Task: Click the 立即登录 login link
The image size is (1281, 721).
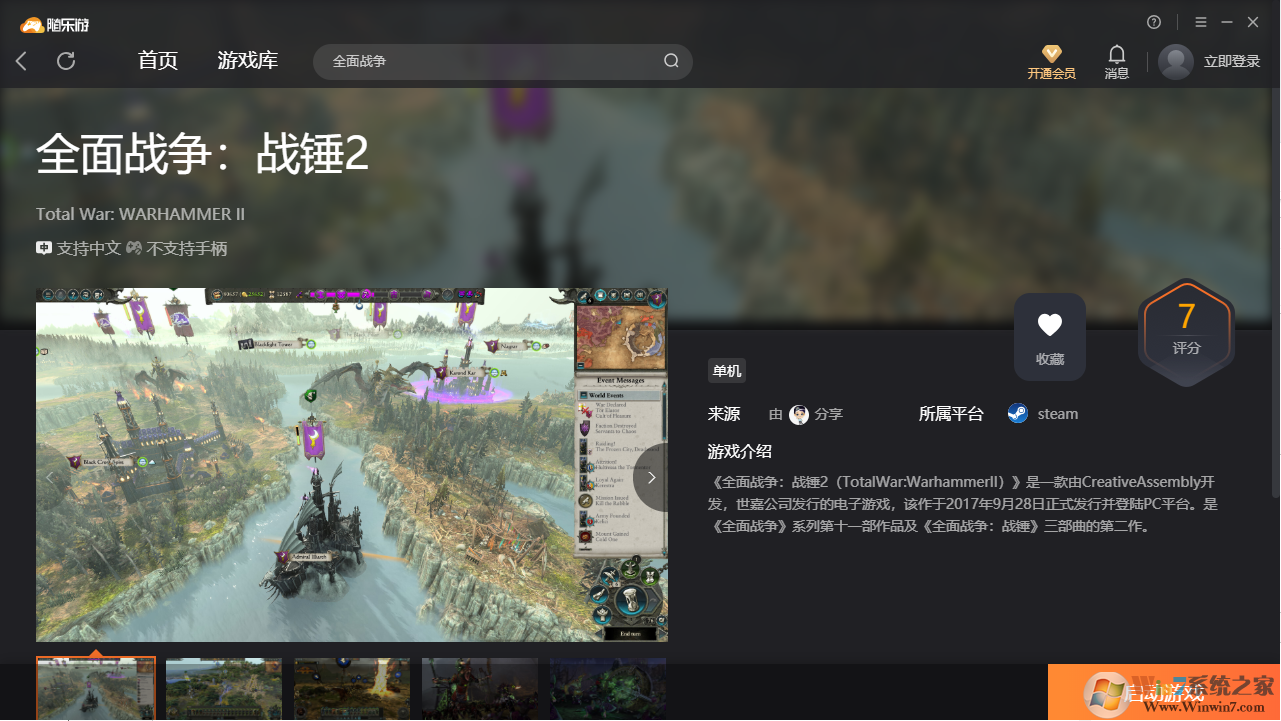Action: 1231,62
